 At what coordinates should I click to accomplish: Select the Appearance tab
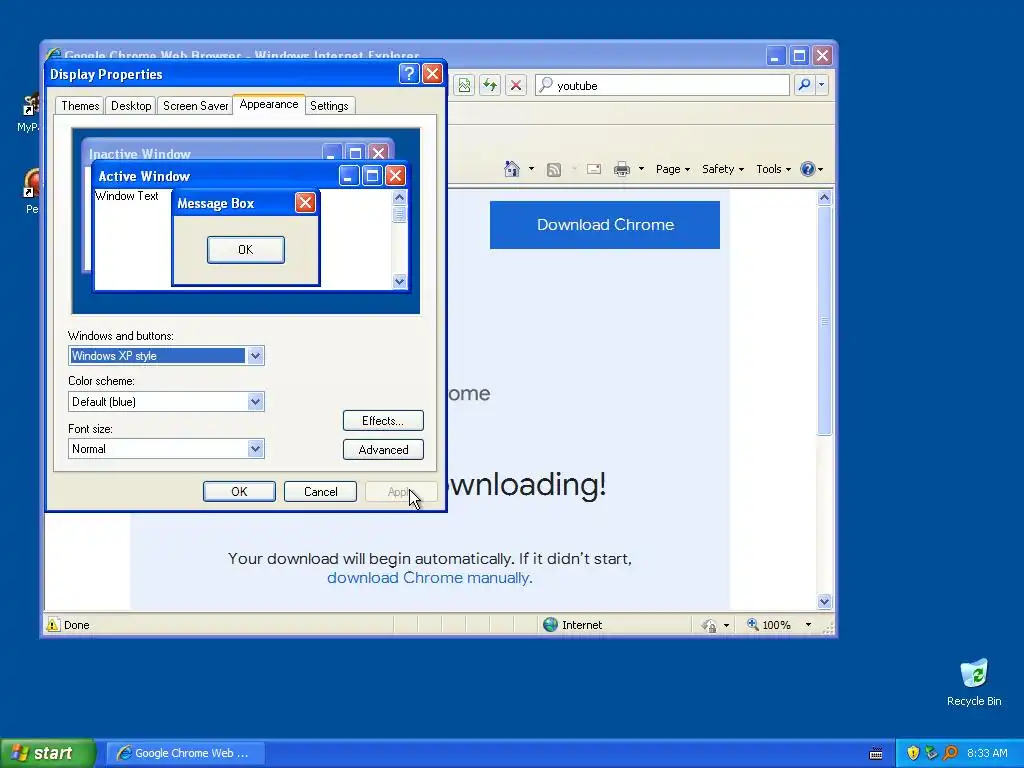tap(268, 104)
